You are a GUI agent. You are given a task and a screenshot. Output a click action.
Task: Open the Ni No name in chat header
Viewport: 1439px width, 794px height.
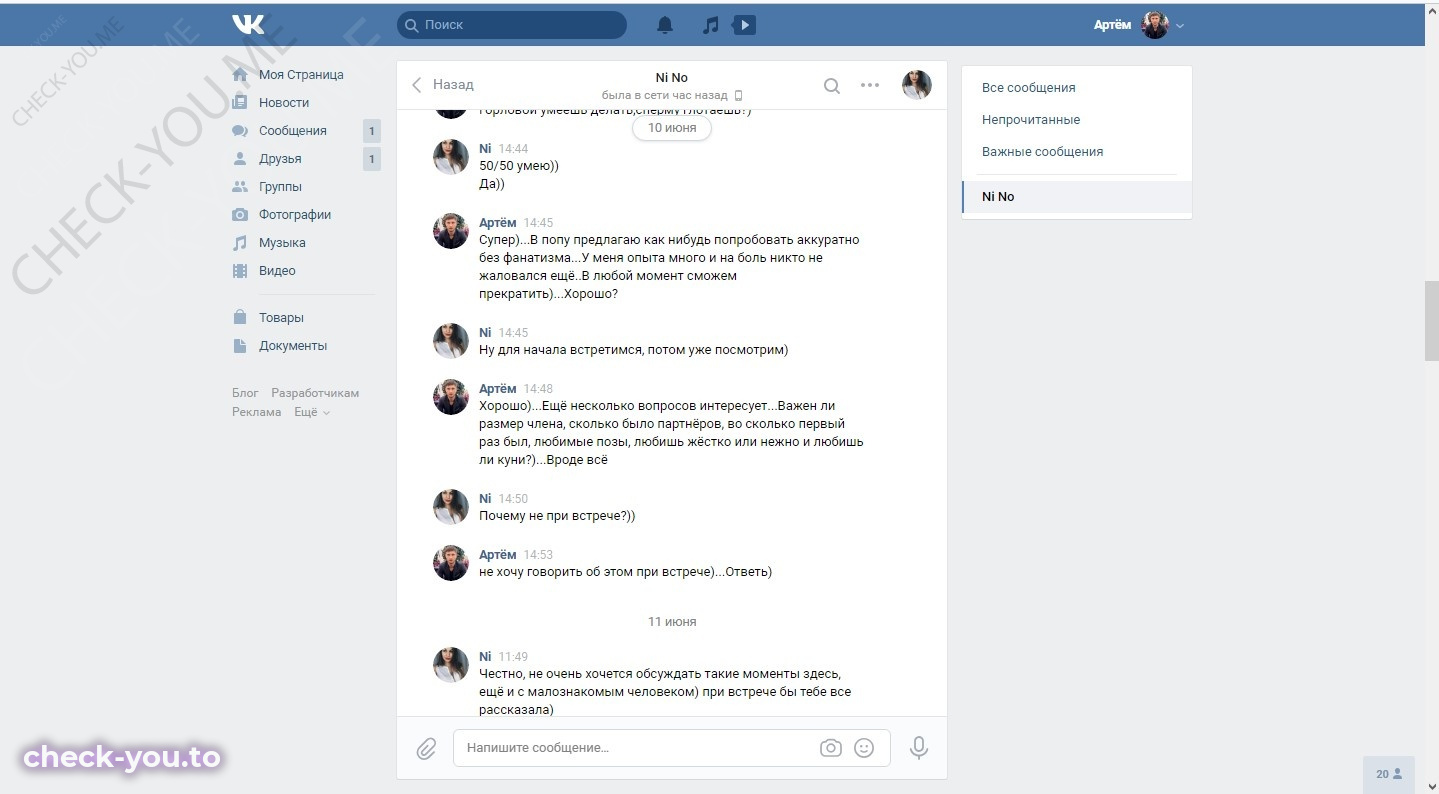pyautogui.click(x=672, y=78)
